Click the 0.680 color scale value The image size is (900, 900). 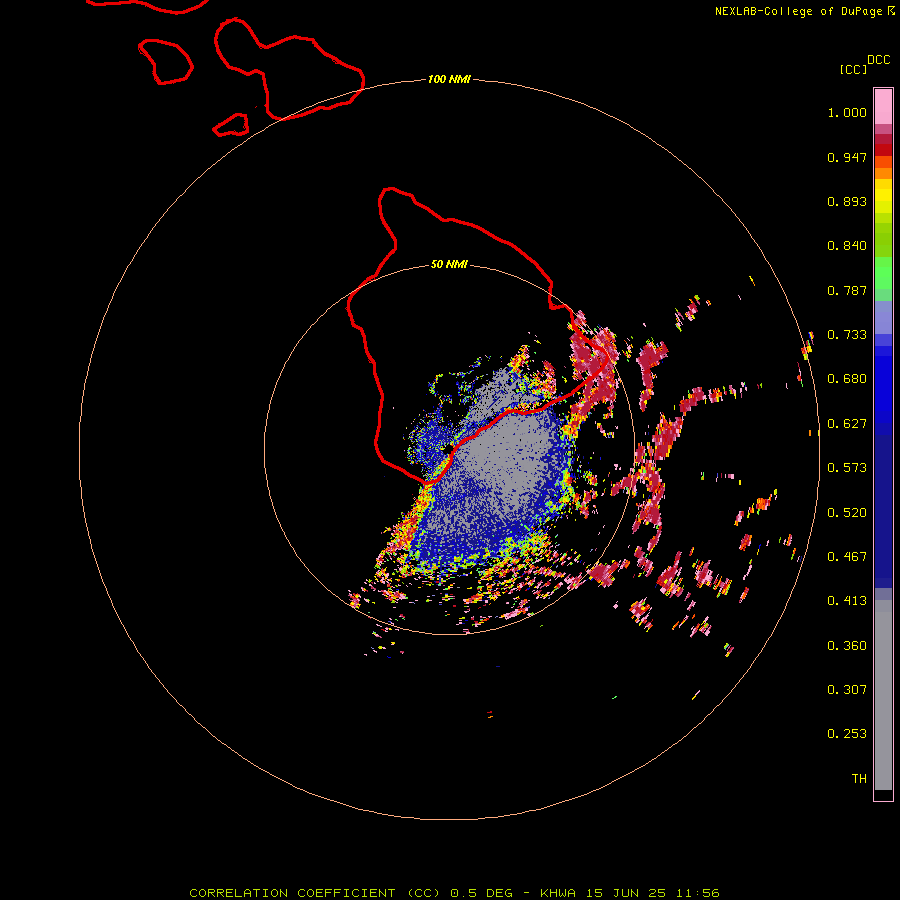click(847, 379)
